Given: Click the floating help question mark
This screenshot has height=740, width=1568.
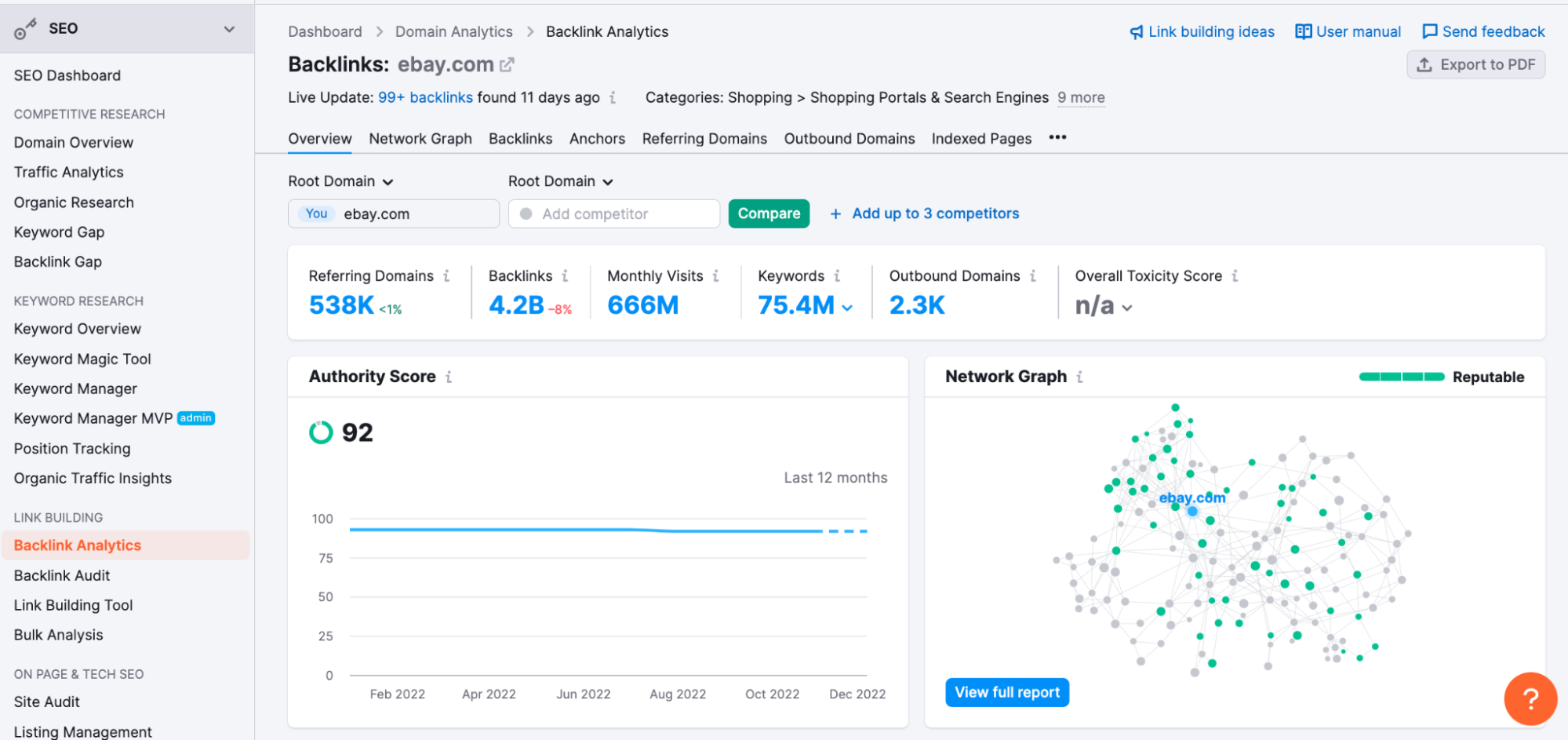Looking at the screenshot, I should 1530,698.
